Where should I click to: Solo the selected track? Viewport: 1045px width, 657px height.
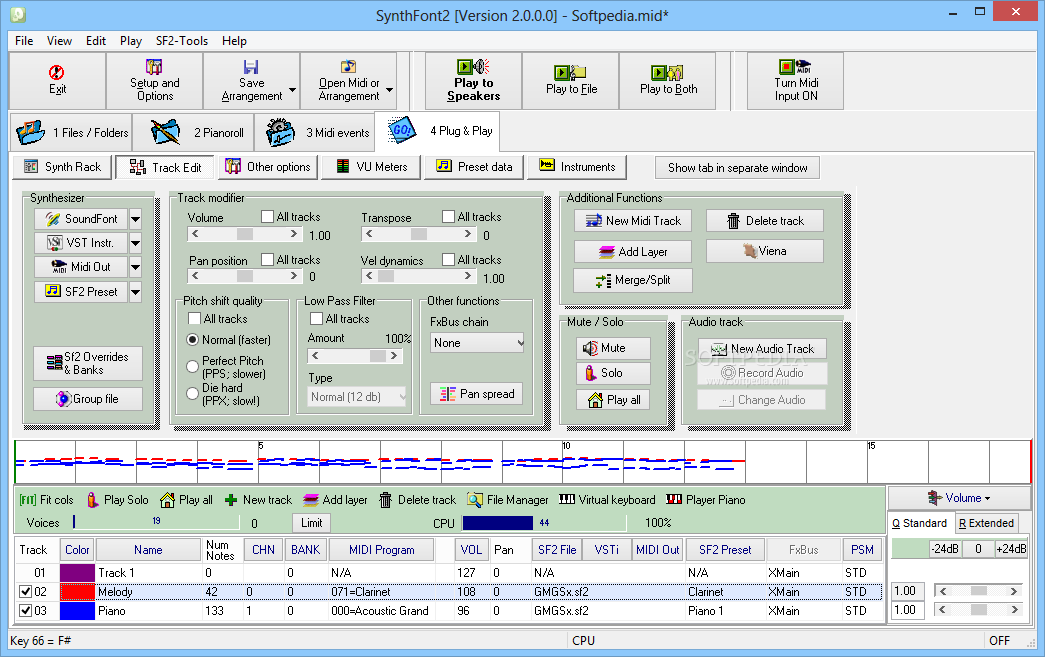(x=613, y=373)
